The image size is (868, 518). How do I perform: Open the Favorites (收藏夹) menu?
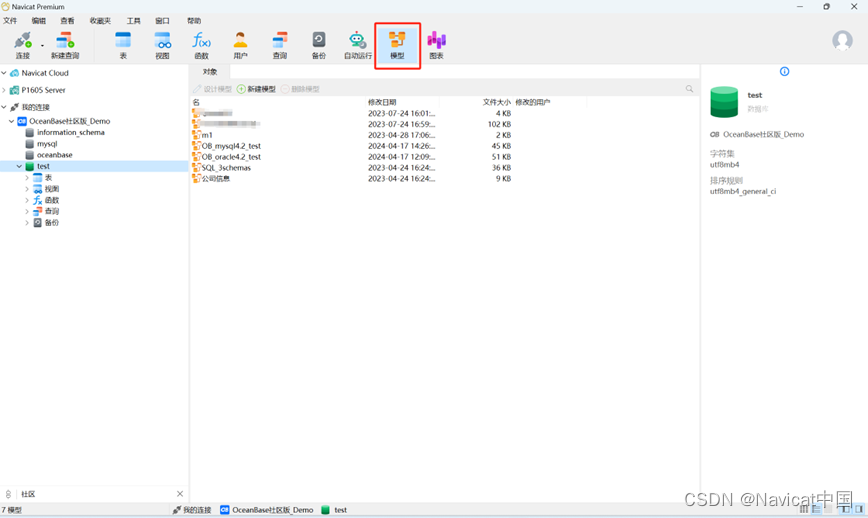coord(100,21)
